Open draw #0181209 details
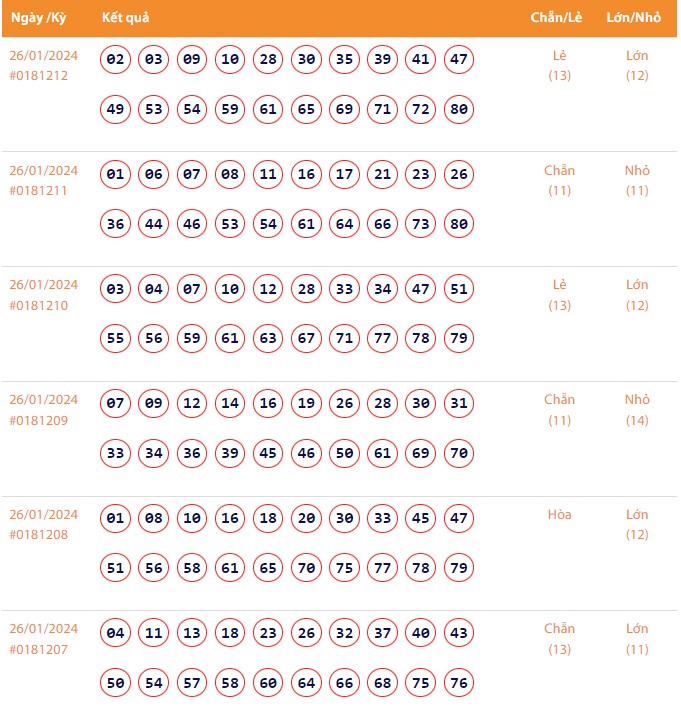 click(x=39, y=420)
